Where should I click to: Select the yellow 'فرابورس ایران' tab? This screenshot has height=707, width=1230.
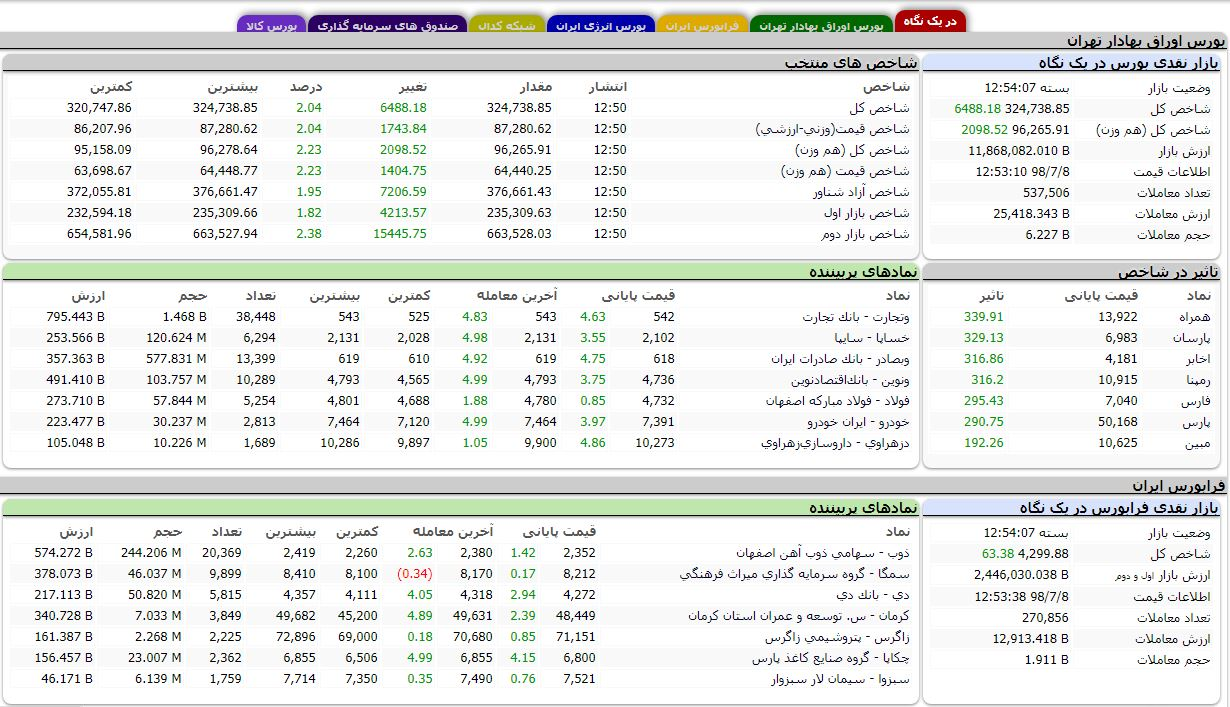pyautogui.click(x=702, y=25)
